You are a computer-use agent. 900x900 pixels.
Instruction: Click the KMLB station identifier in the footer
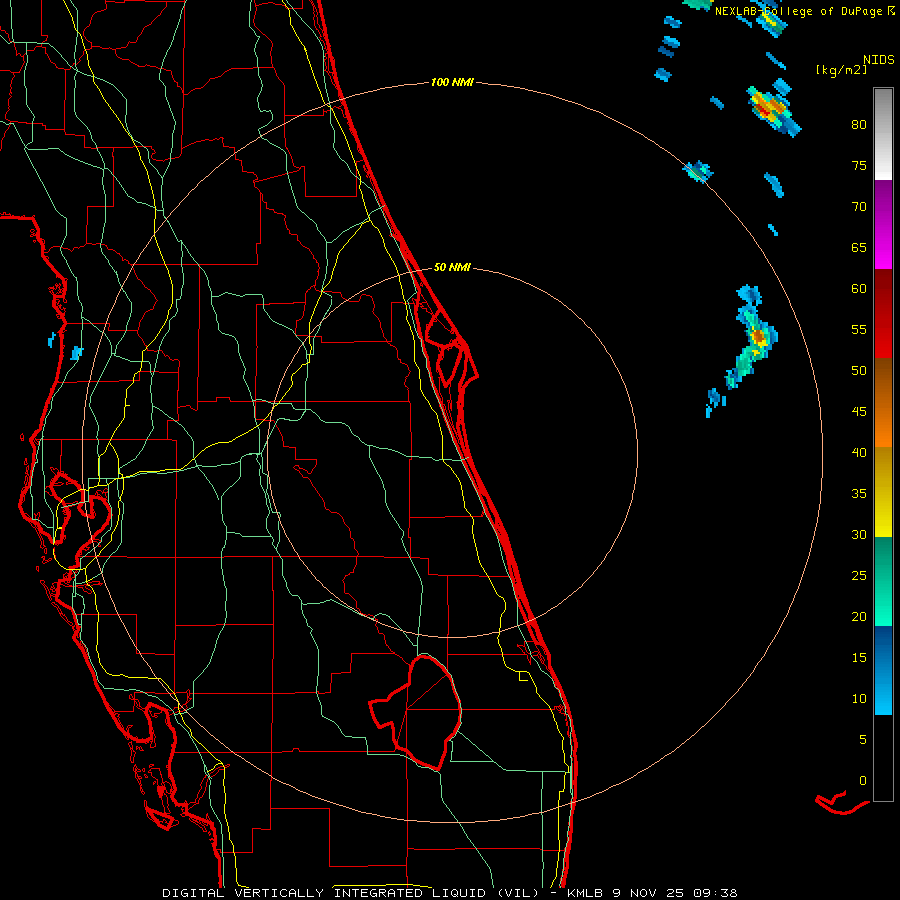point(584,893)
